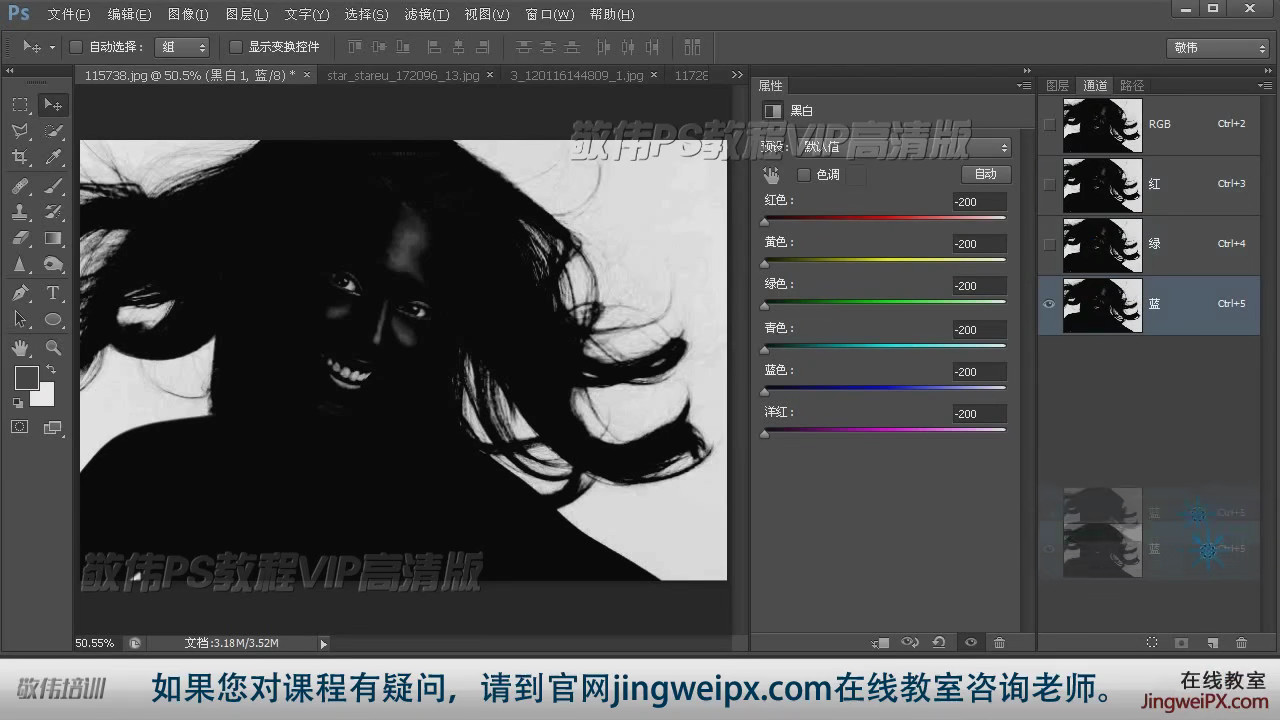
Task: Select the Crop tool
Action: click(x=20, y=158)
